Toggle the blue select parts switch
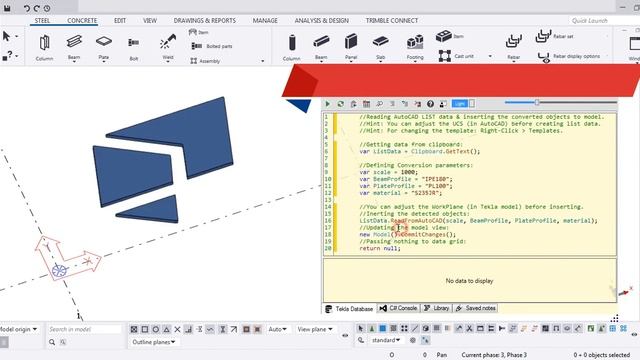The height and width of the screenshot is (360, 640). (382, 328)
